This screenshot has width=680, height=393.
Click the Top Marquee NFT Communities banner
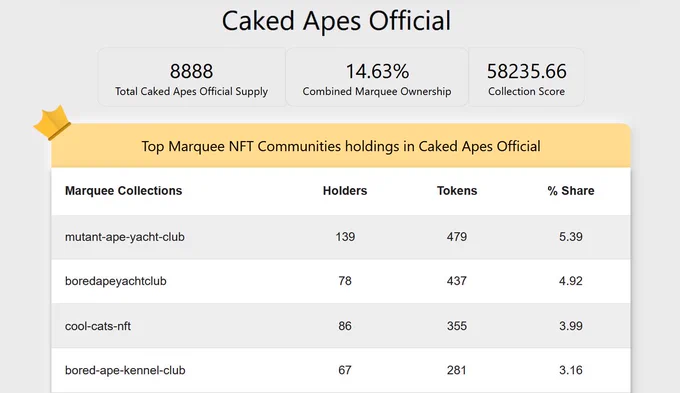tap(341, 146)
